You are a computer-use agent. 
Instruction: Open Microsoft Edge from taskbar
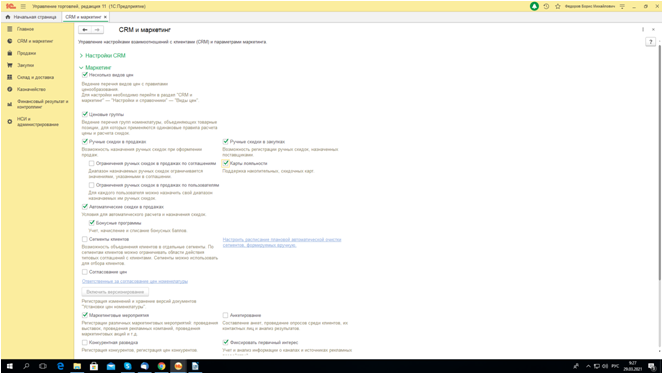click(60, 366)
